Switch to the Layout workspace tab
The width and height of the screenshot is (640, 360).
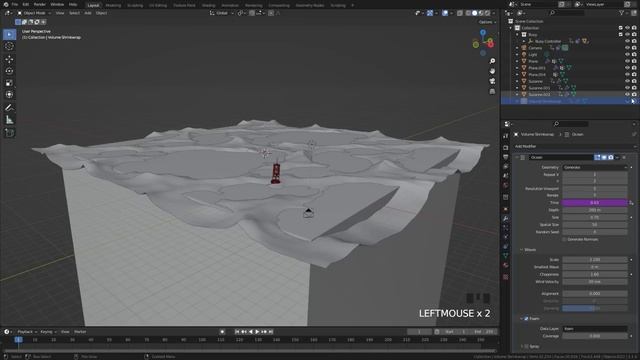pos(93,5)
